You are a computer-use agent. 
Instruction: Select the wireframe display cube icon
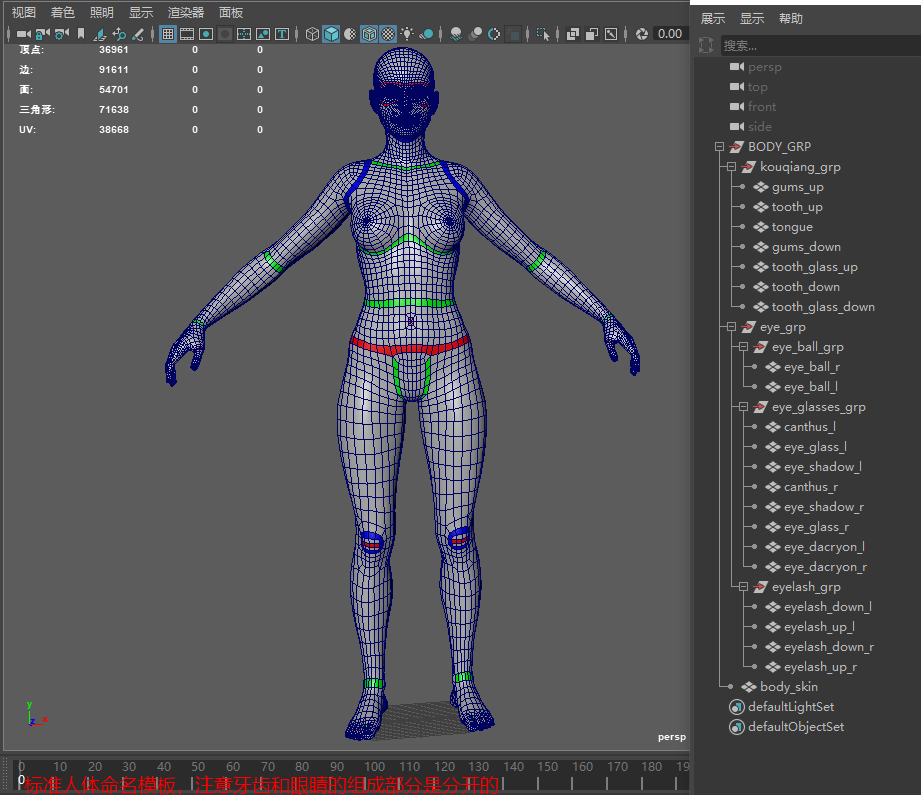(312, 34)
